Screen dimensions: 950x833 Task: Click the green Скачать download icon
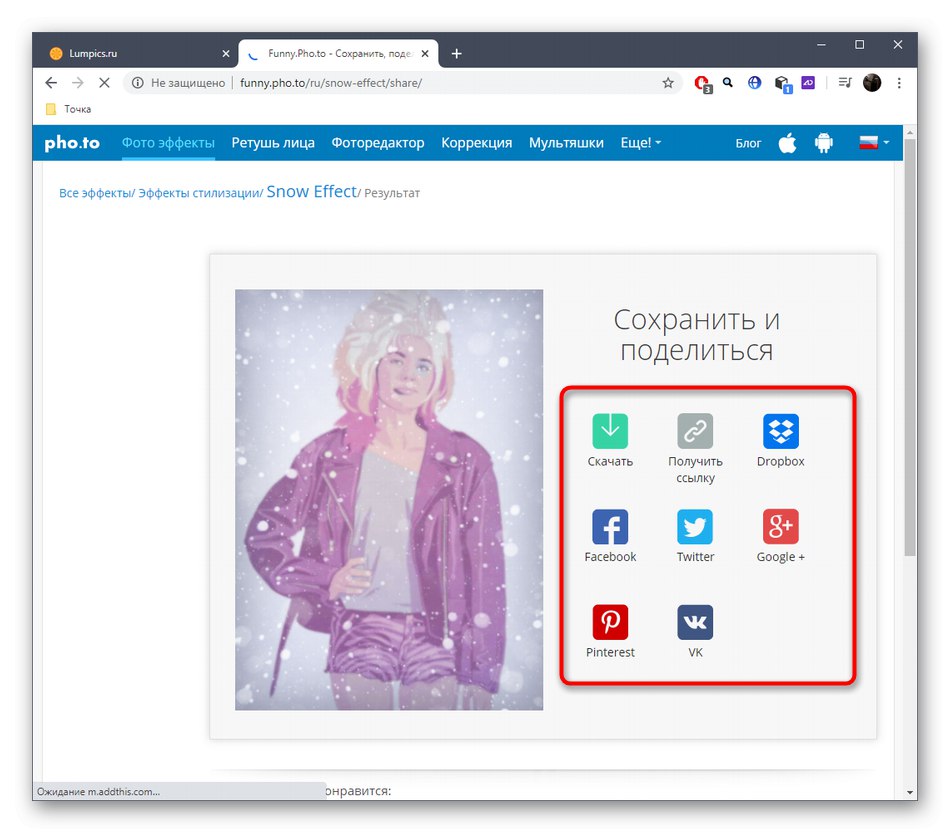click(610, 431)
